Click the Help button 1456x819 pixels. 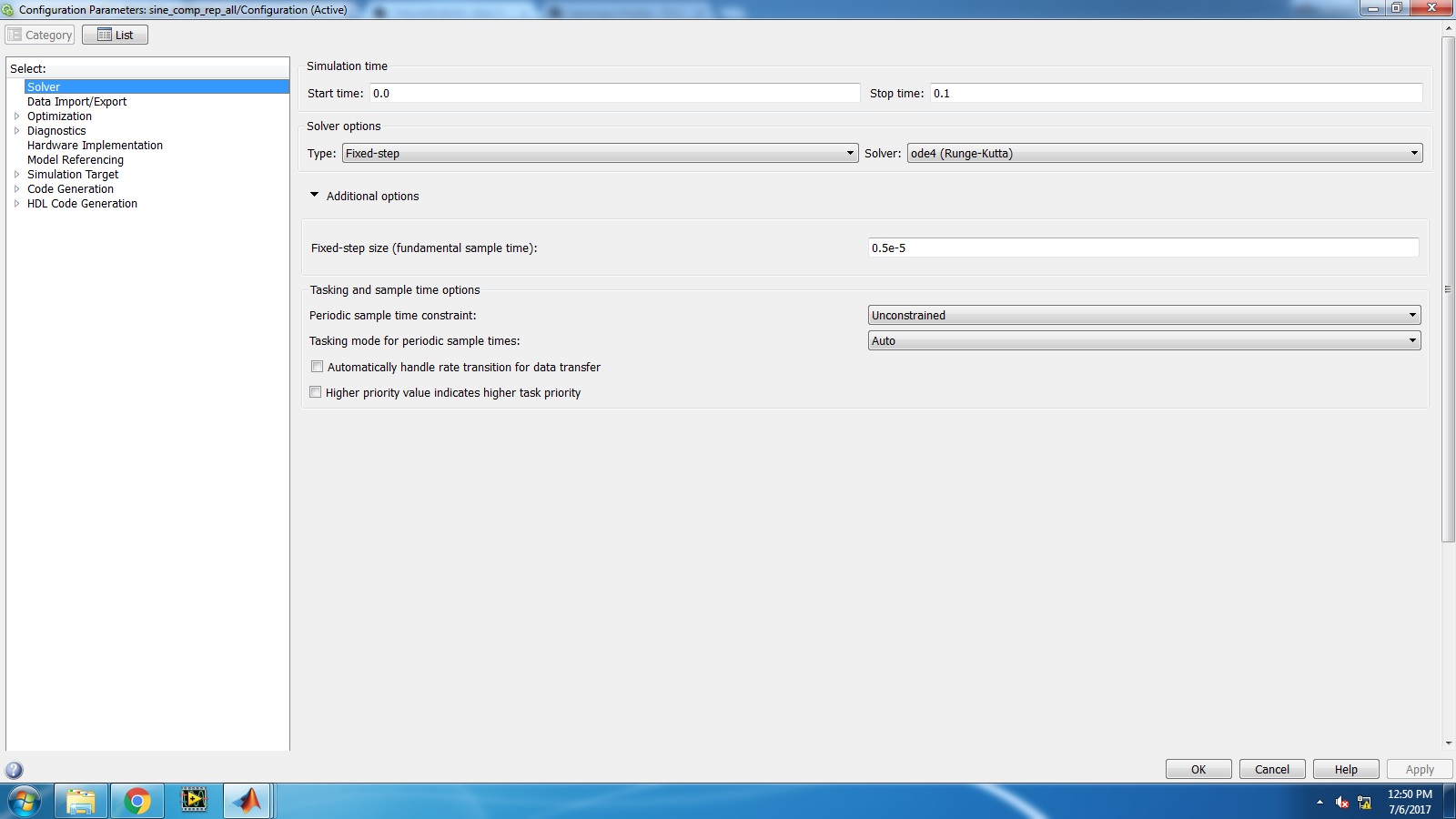click(x=1346, y=769)
